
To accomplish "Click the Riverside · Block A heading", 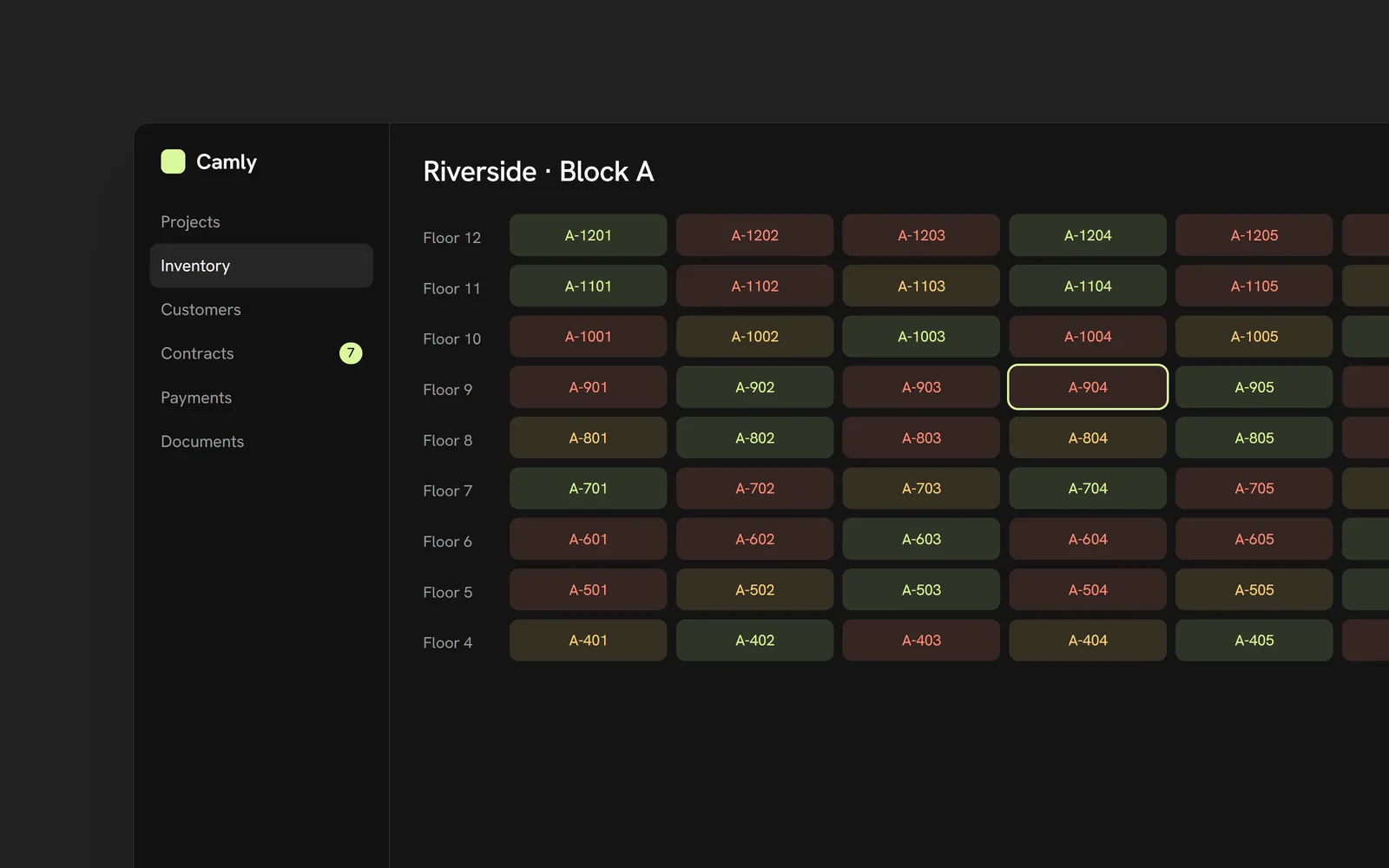I will tap(538, 171).
